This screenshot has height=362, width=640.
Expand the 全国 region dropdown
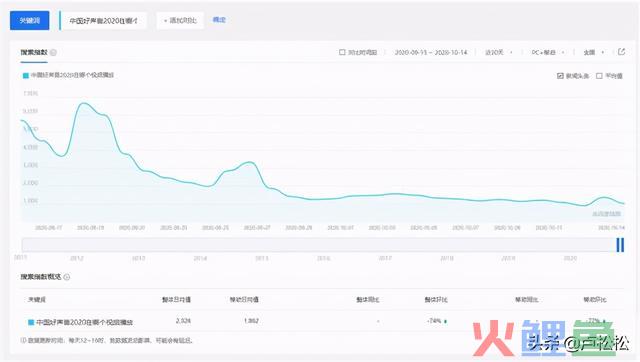[593, 52]
